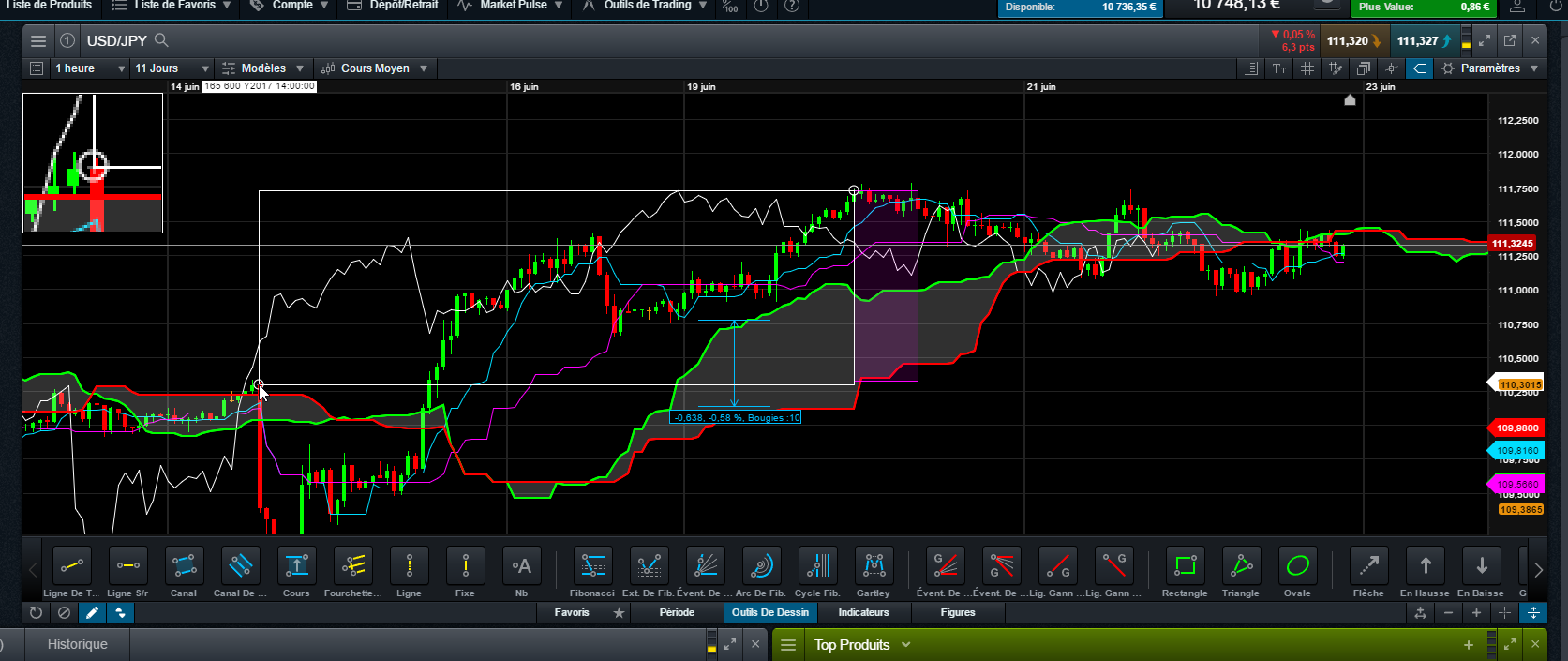
Task: Pick the Fixe line tool
Action: 466,566
